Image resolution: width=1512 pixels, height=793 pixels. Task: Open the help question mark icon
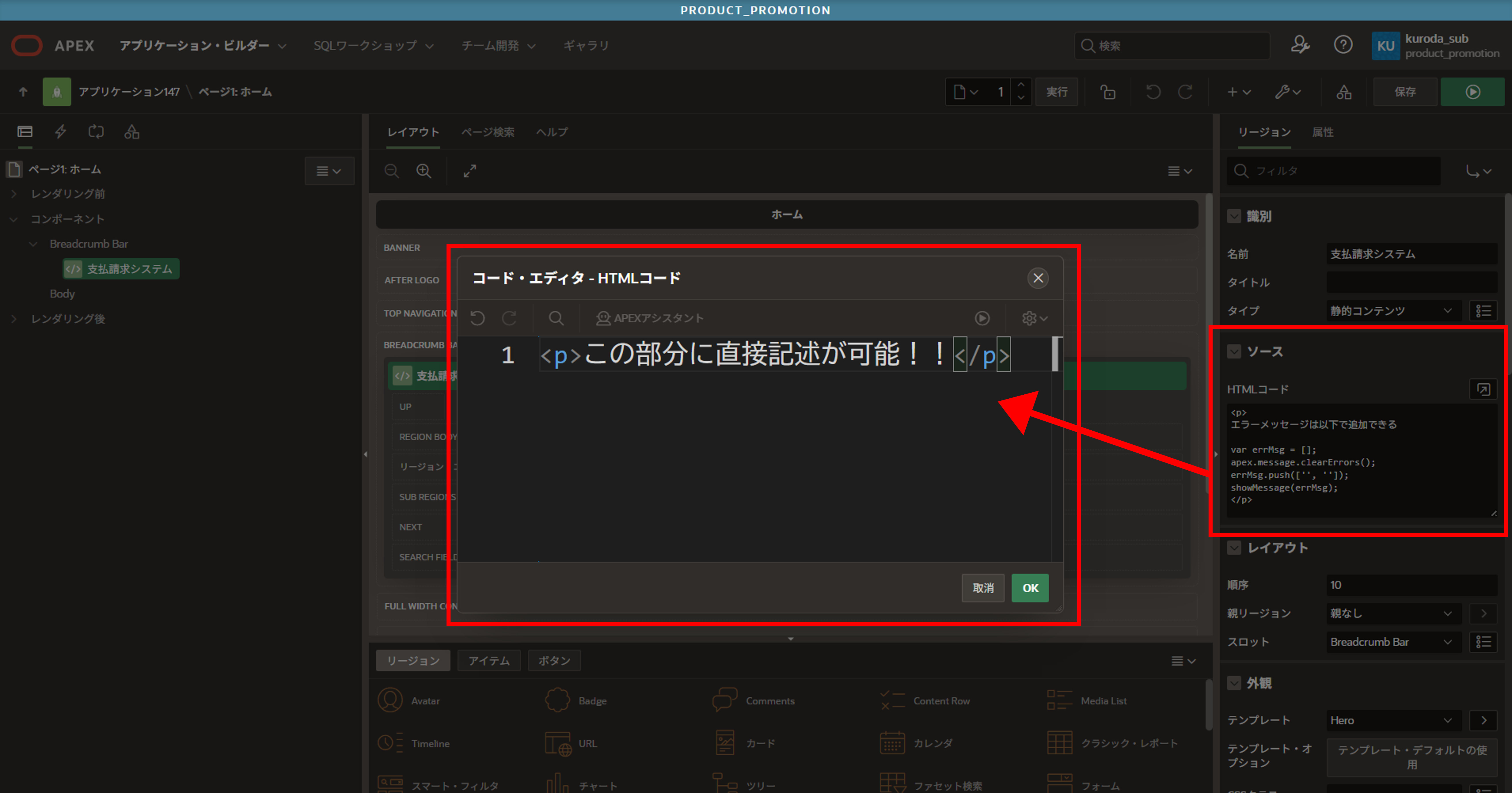[1343, 45]
